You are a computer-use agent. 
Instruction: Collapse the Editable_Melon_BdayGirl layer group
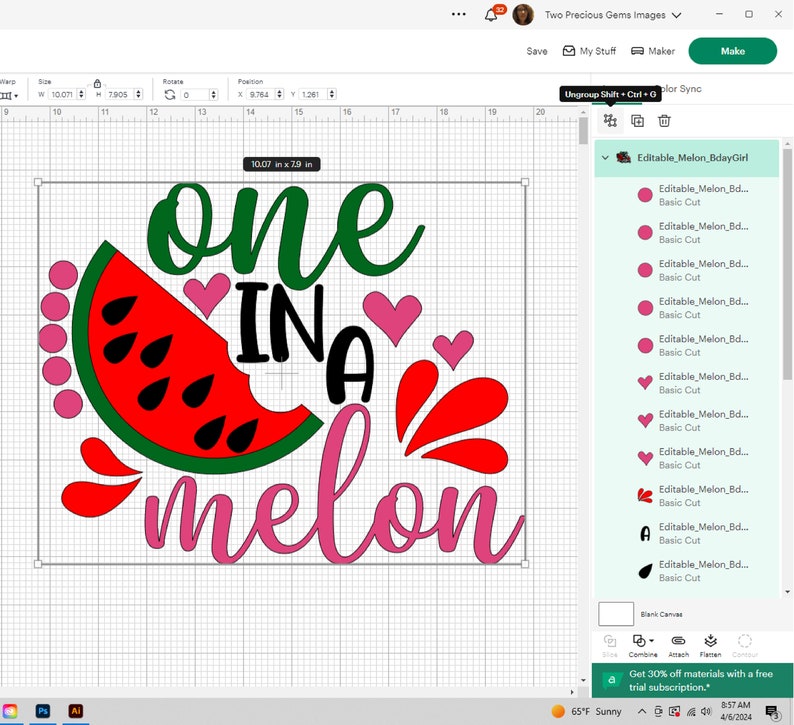coord(605,158)
